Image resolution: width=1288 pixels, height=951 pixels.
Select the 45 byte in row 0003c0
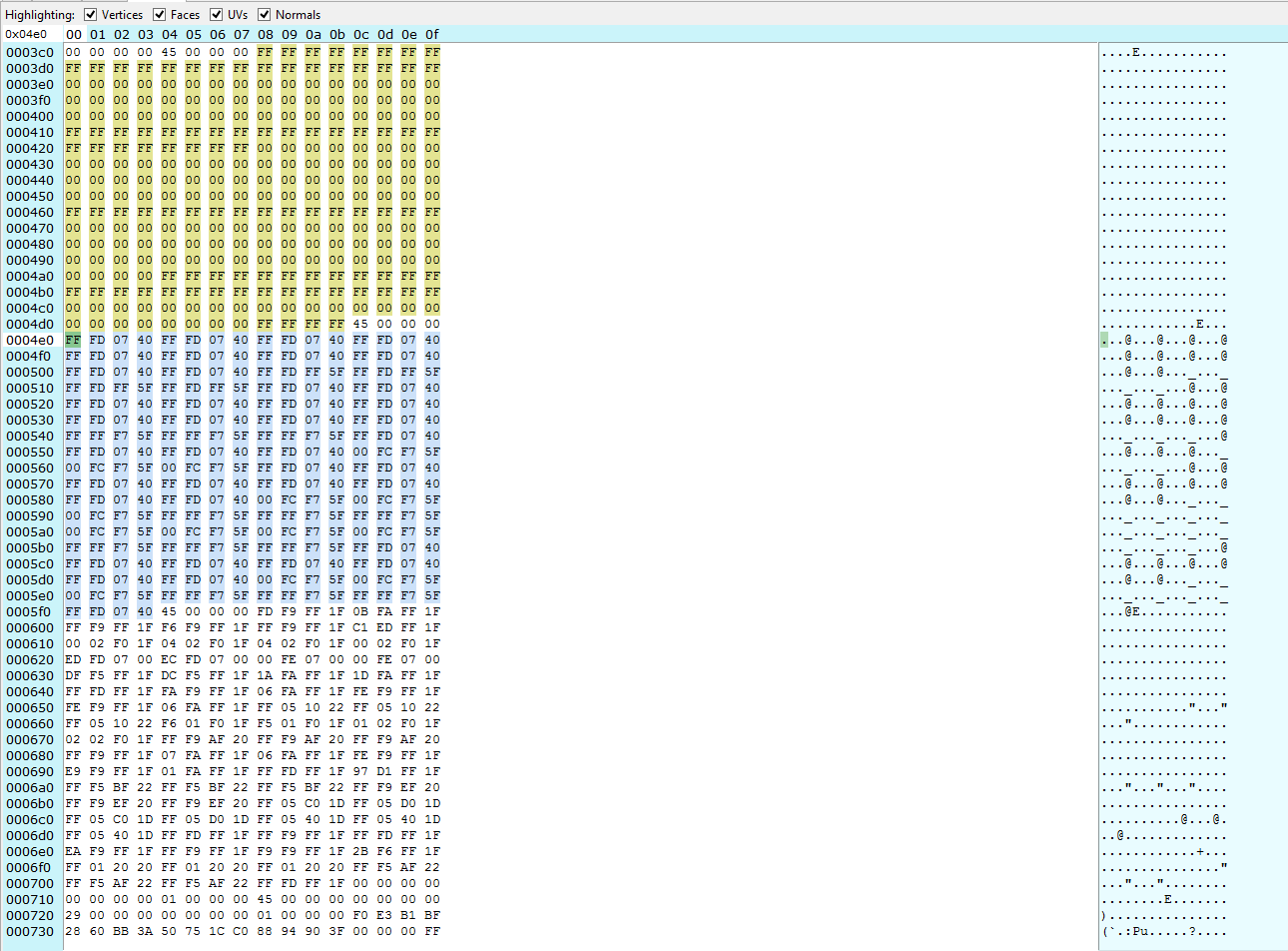click(169, 50)
